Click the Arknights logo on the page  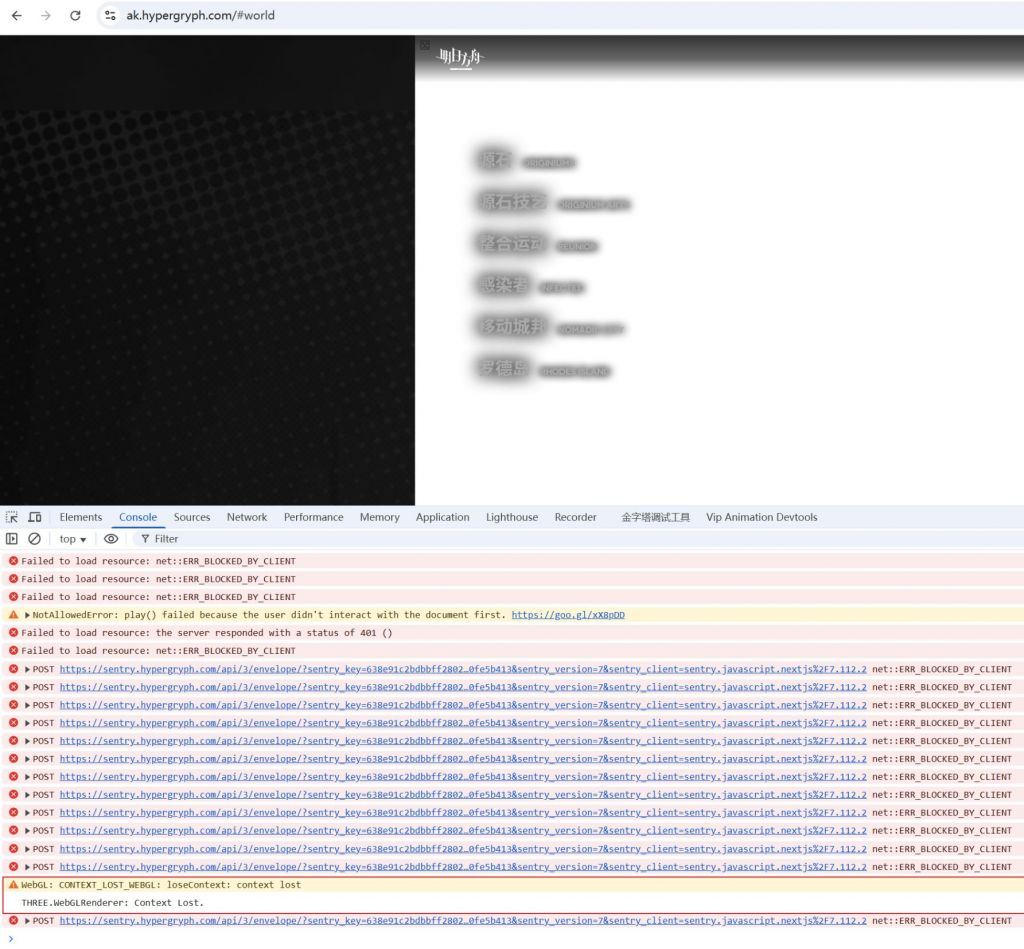(x=460, y=57)
